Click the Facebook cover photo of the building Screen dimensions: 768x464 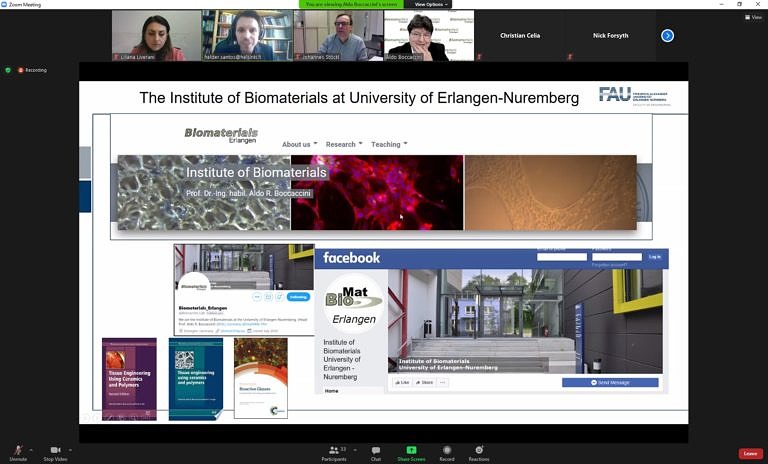525,321
